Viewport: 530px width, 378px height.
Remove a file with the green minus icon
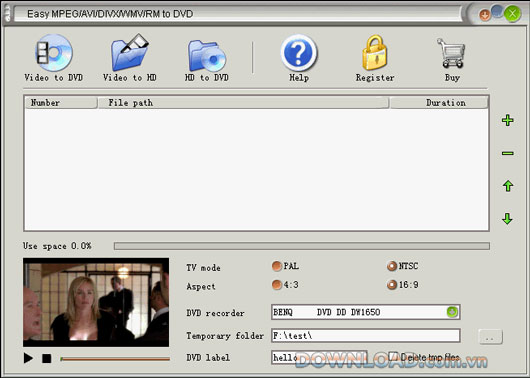tap(507, 153)
